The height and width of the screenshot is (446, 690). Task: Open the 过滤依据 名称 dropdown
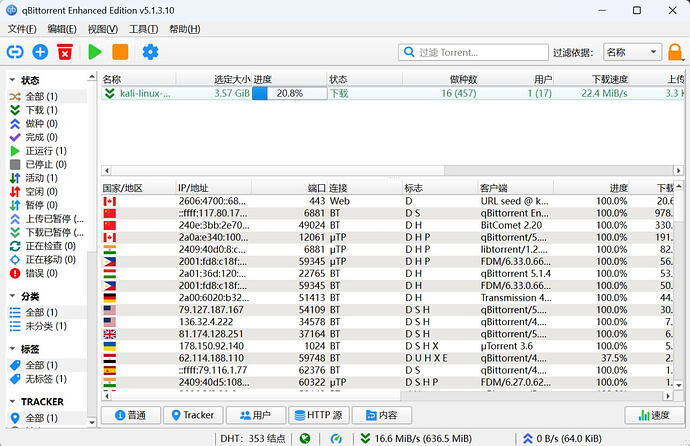pos(632,52)
